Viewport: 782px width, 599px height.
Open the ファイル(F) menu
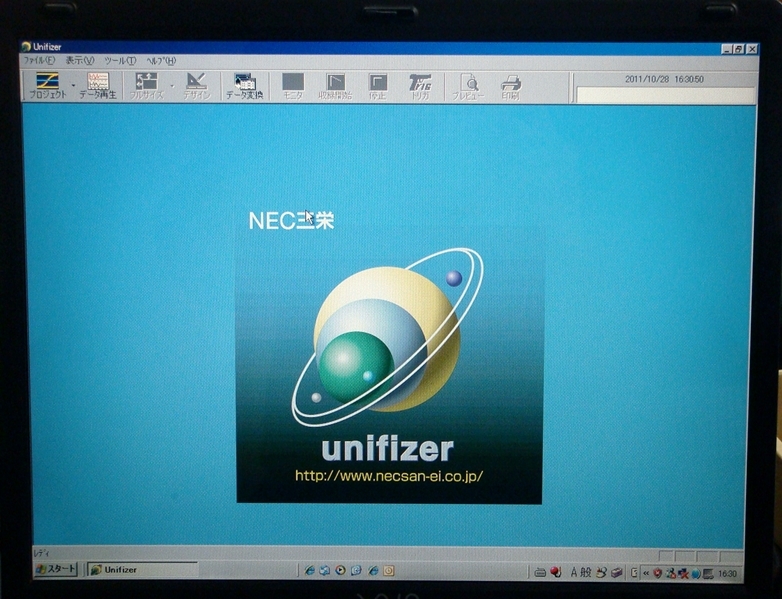tap(39, 60)
